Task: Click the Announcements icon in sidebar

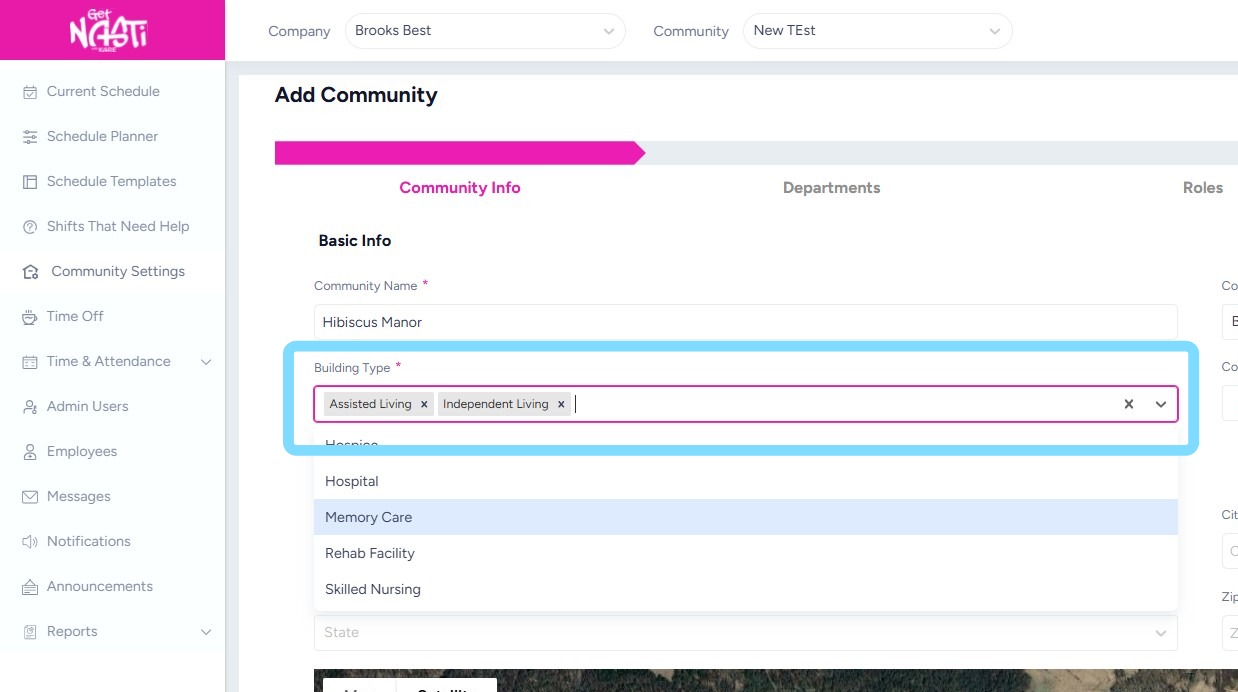Action: tap(30, 587)
